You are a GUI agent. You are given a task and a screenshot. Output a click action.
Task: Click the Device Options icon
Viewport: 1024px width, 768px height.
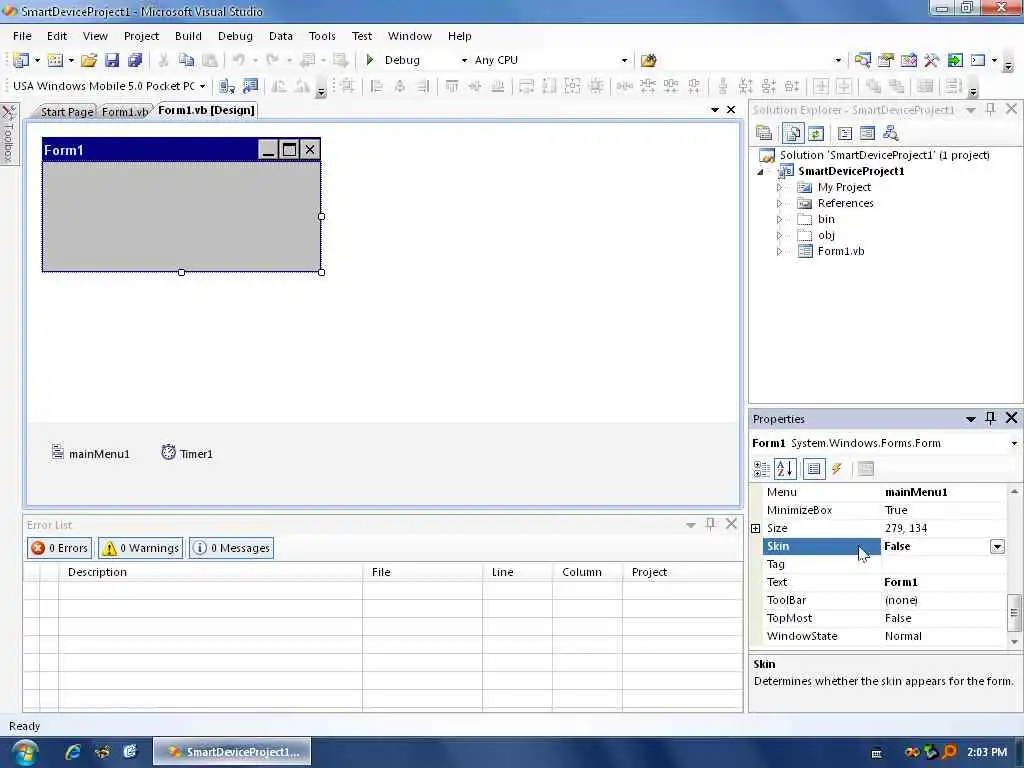(x=250, y=86)
